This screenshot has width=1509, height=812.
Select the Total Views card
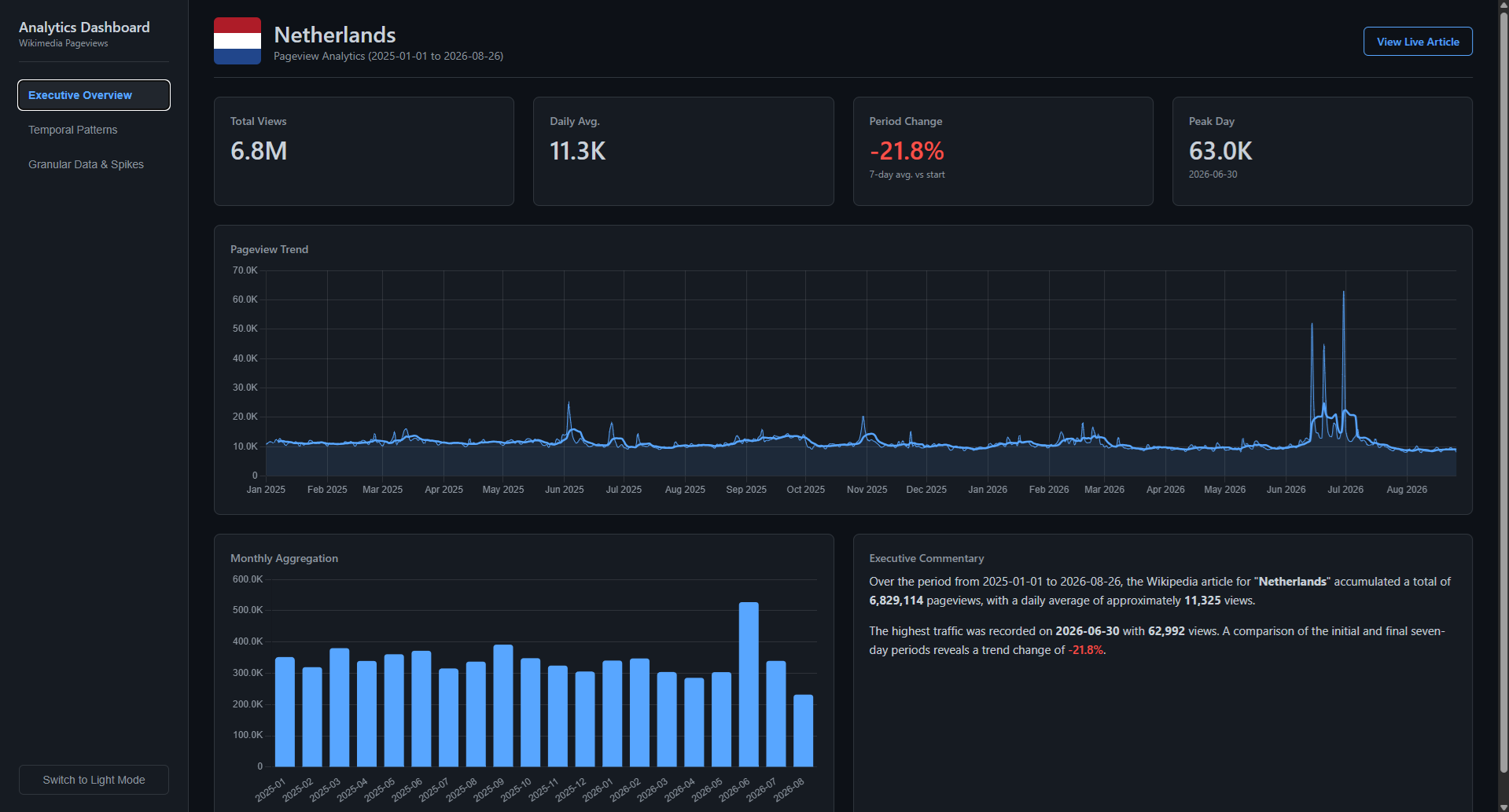364,151
